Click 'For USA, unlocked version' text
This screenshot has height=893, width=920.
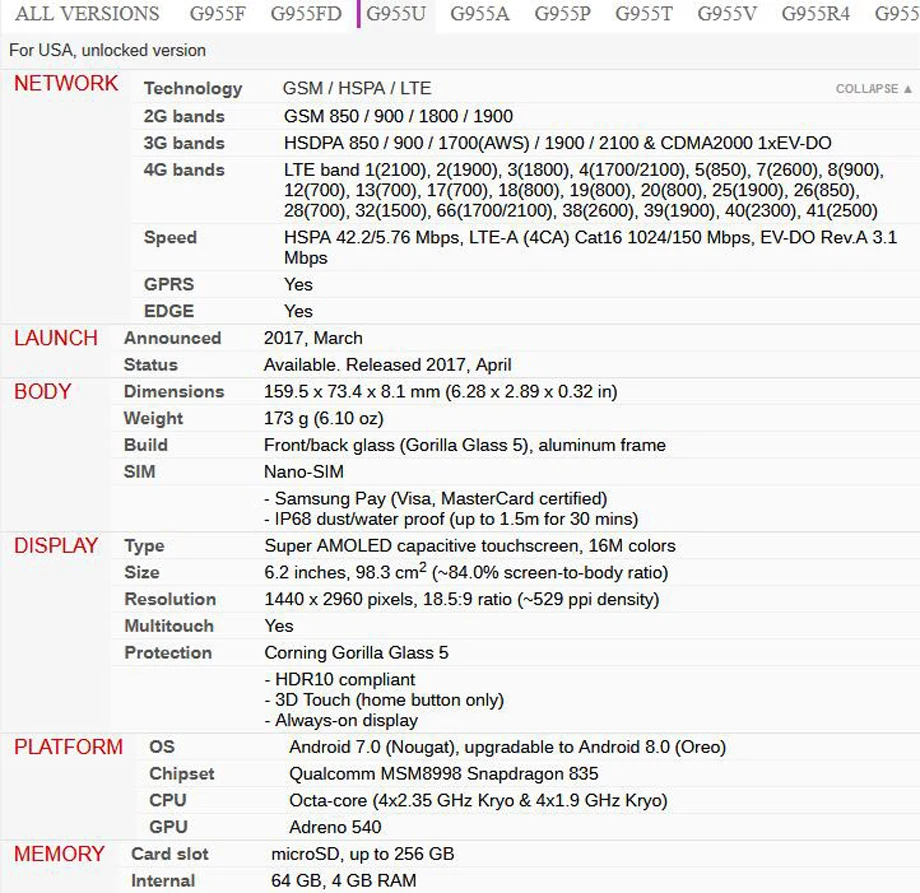107,50
